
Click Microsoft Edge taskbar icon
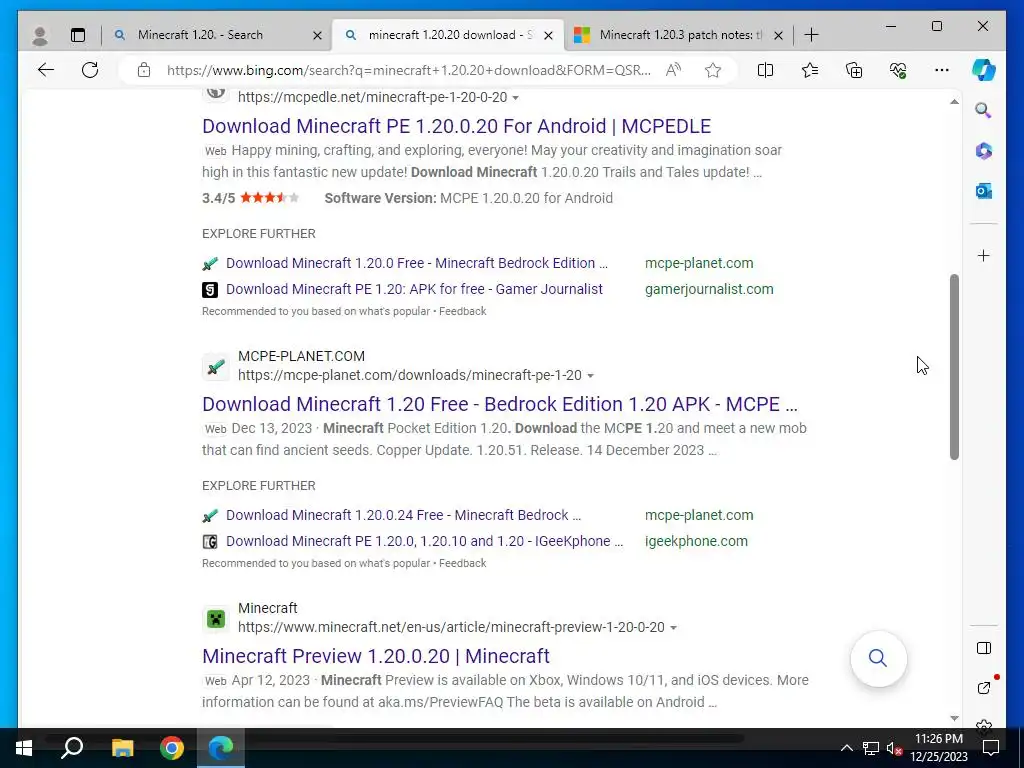pyautogui.click(x=221, y=748)
